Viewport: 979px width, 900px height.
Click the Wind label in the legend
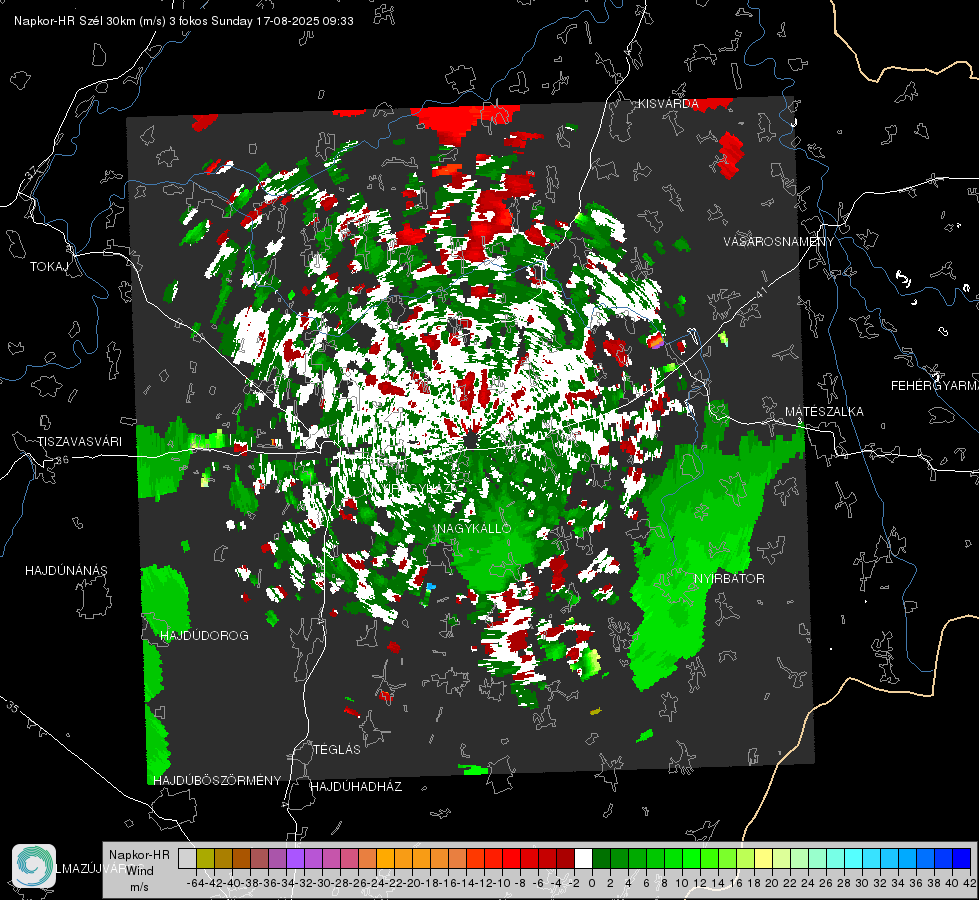coord(140,871)
